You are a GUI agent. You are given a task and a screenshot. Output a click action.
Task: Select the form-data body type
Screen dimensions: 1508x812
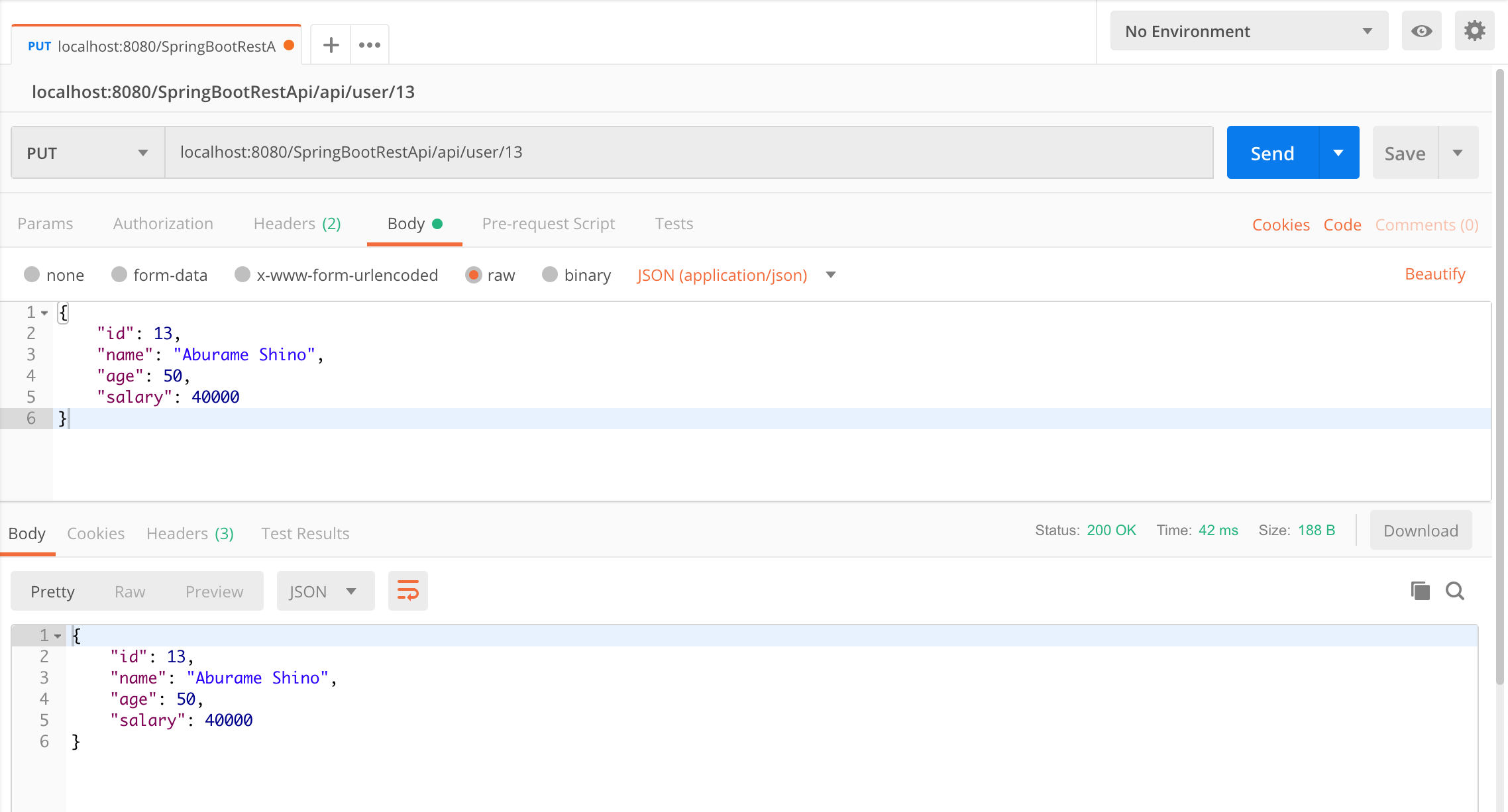119,275
